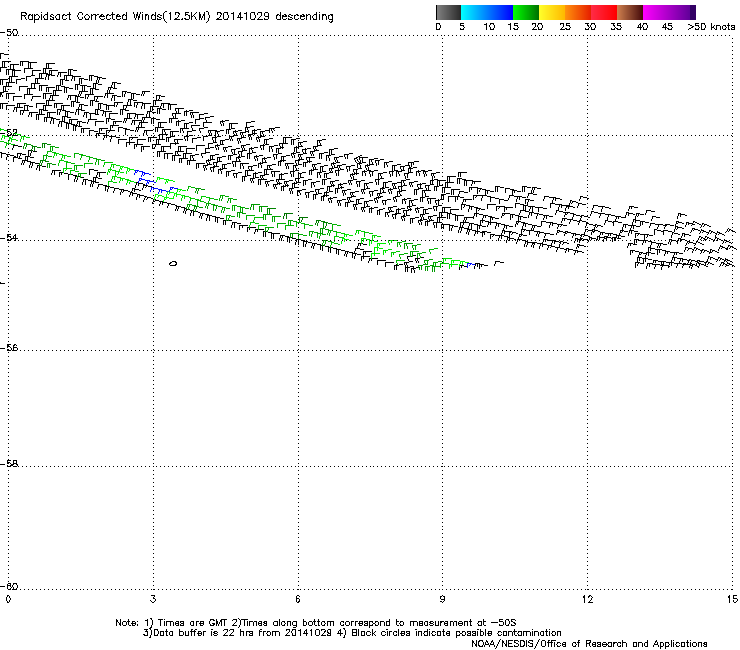Click the cyan-to-blue 5-15 knots color band
This screenshot has width=740, height=650.
(487, 12)
